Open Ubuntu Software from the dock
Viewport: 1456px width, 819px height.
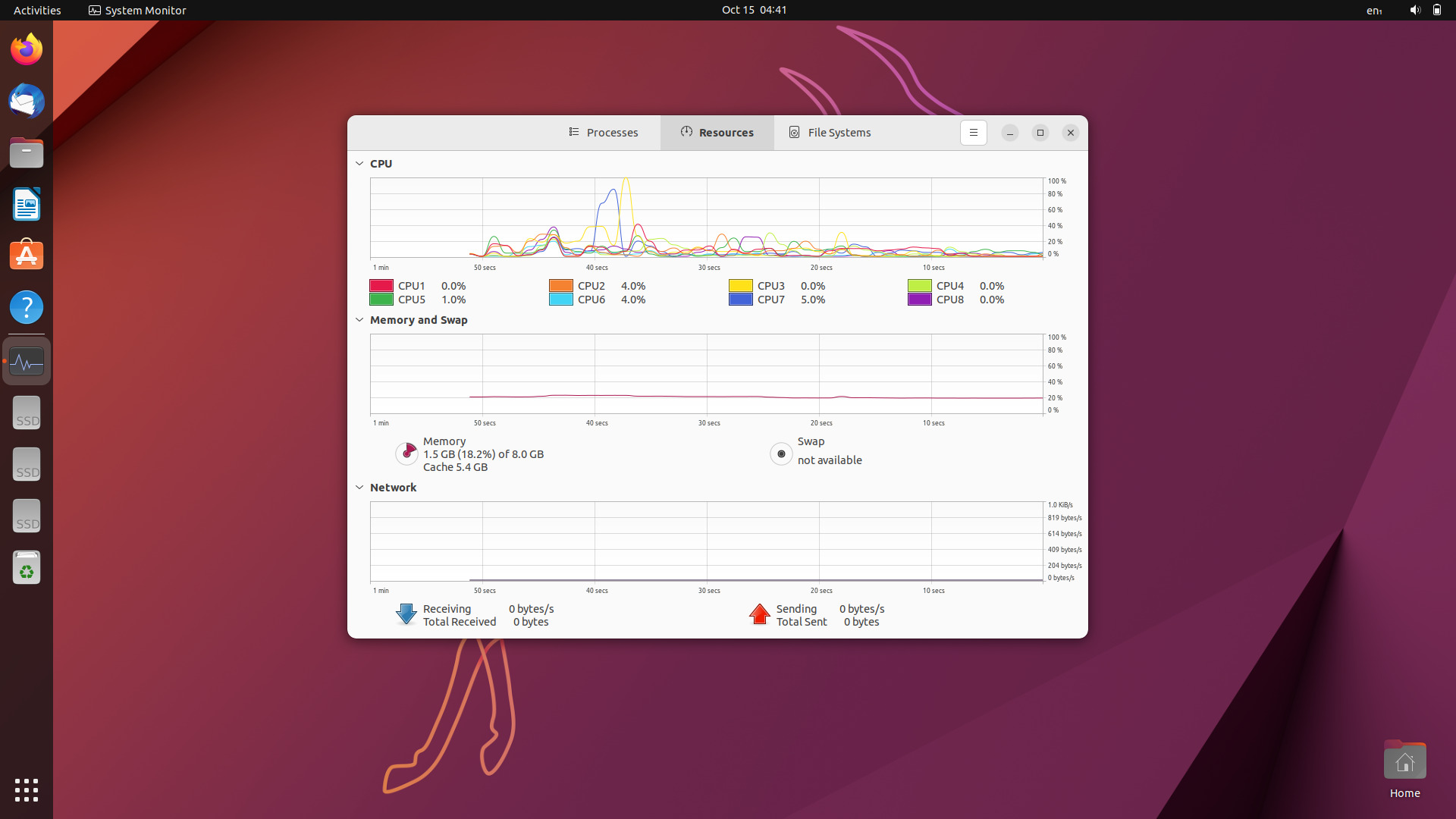26,255
